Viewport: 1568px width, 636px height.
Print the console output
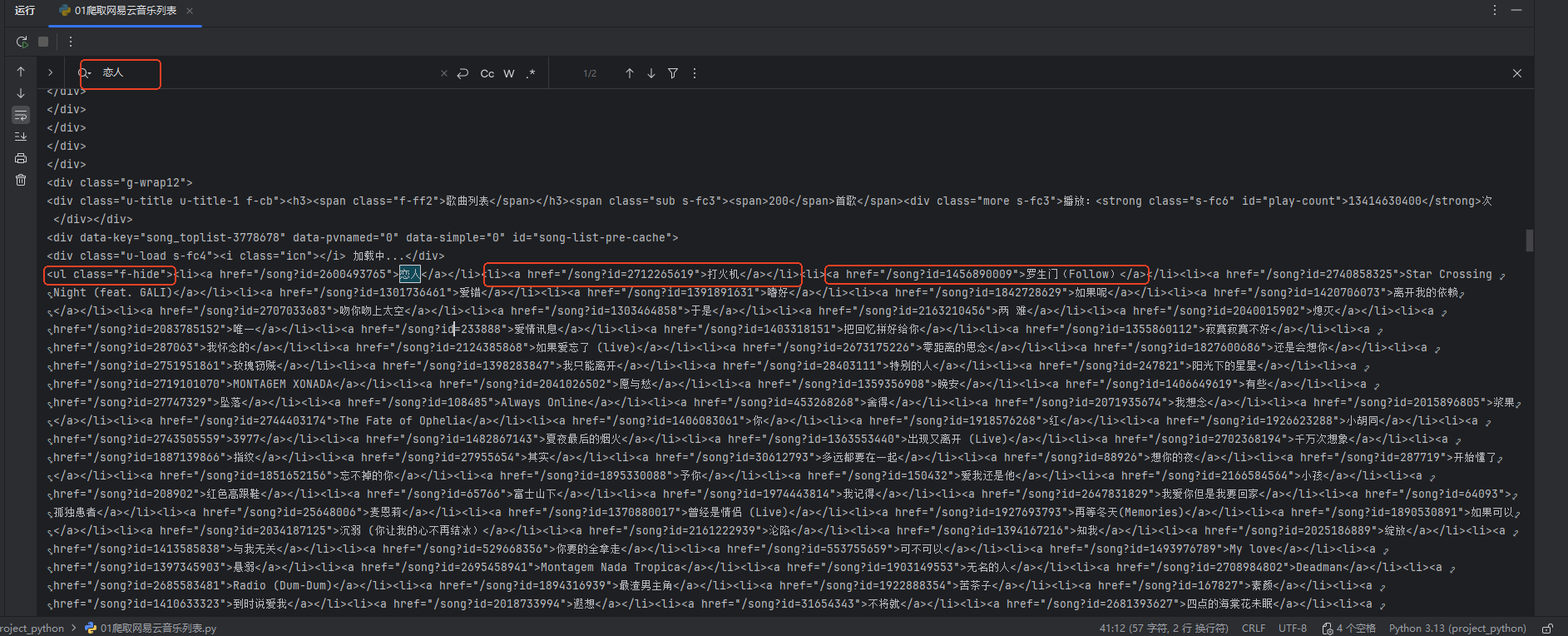click(x=21, y=158)
